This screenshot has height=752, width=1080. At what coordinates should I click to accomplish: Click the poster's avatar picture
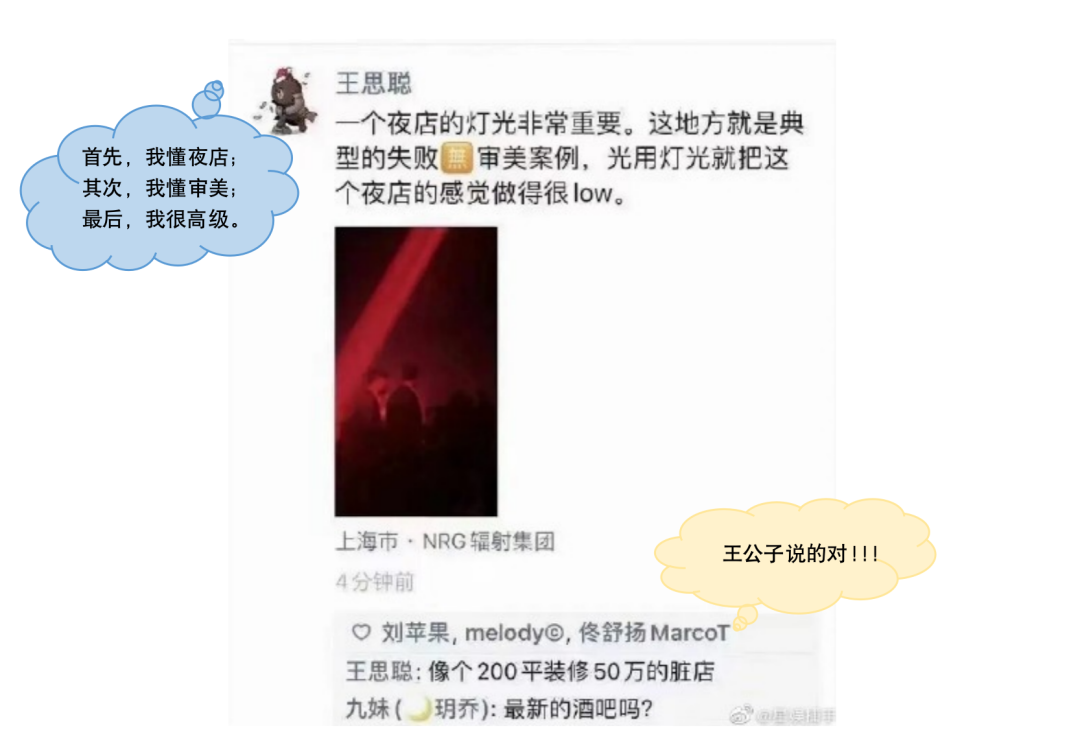[x=286, y=101]
